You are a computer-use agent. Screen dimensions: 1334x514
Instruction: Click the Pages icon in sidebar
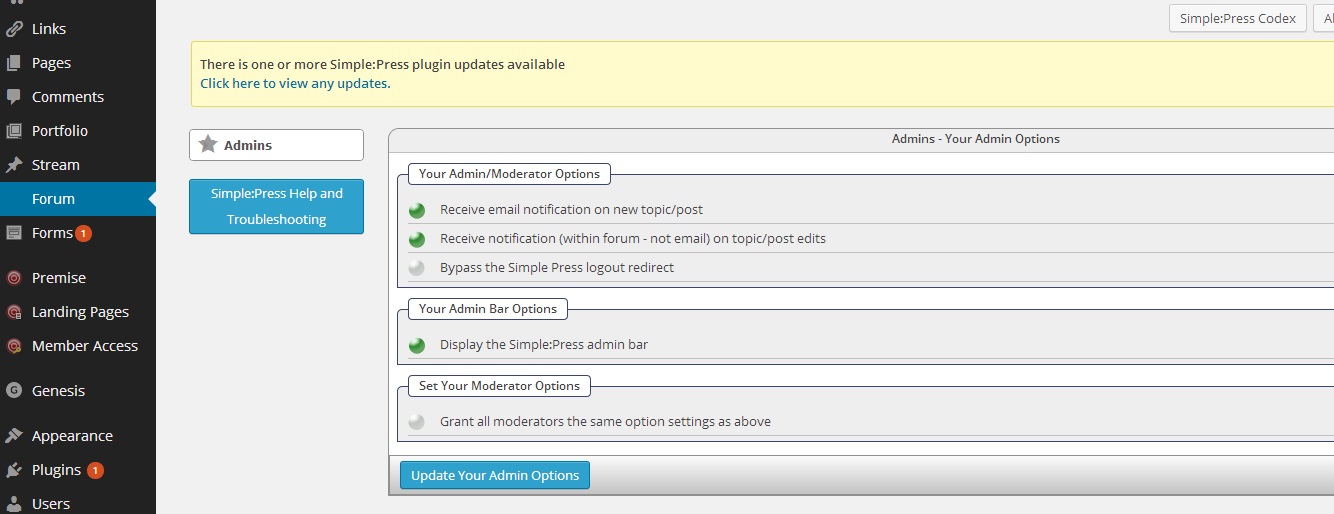(14, 63)
